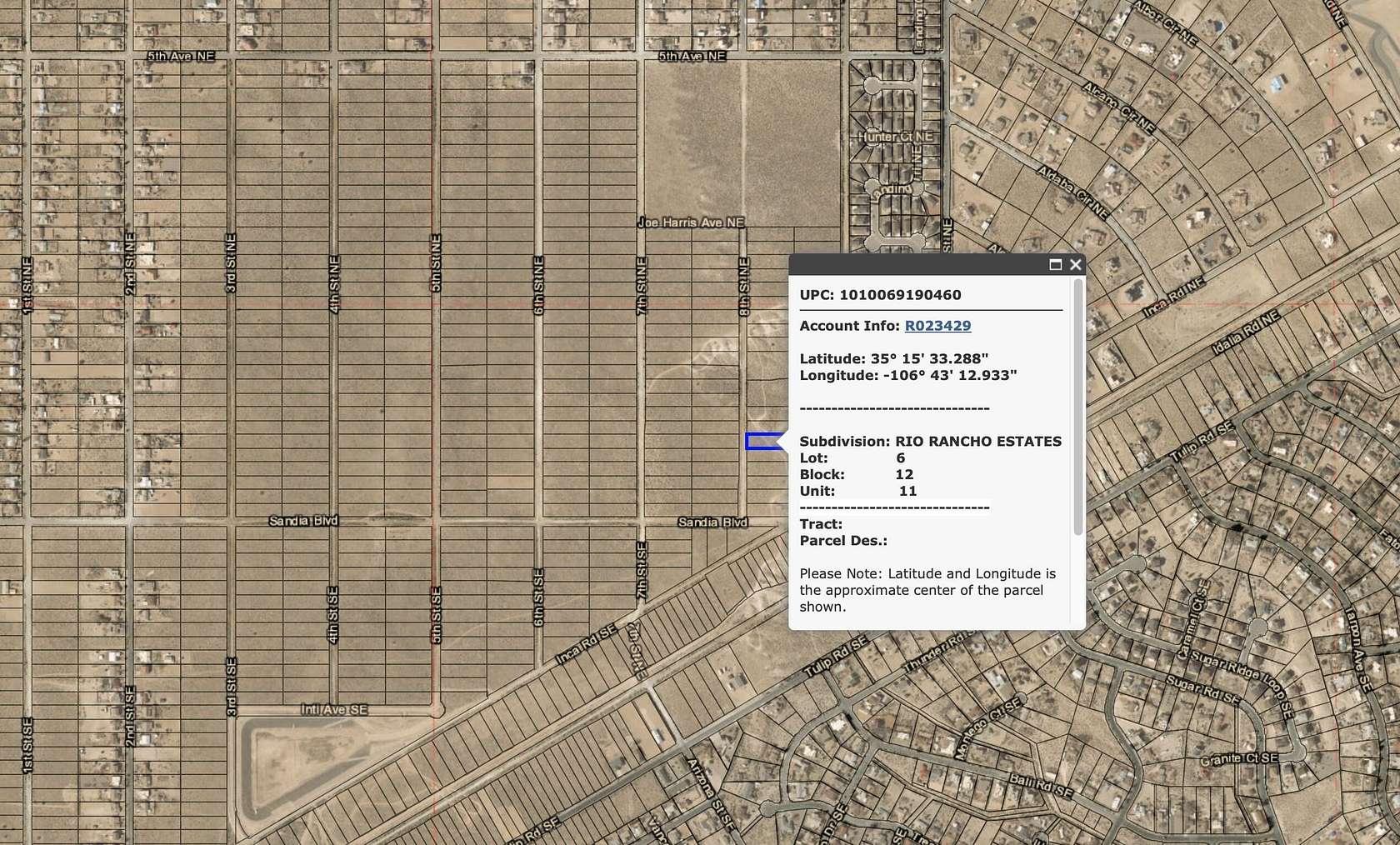Click the 1st St NE street label
This screenshot has height=845, width=1400.
pos(27,284)
